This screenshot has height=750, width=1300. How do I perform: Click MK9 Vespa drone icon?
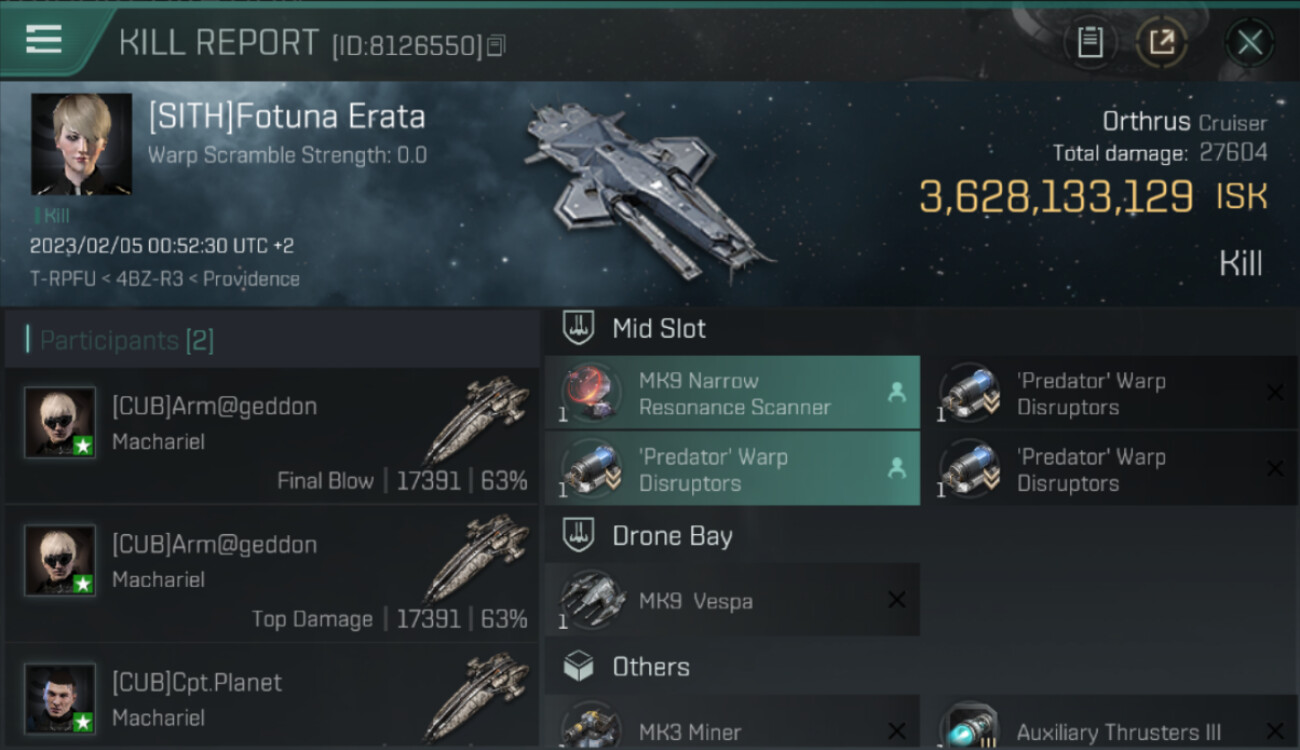591,600
